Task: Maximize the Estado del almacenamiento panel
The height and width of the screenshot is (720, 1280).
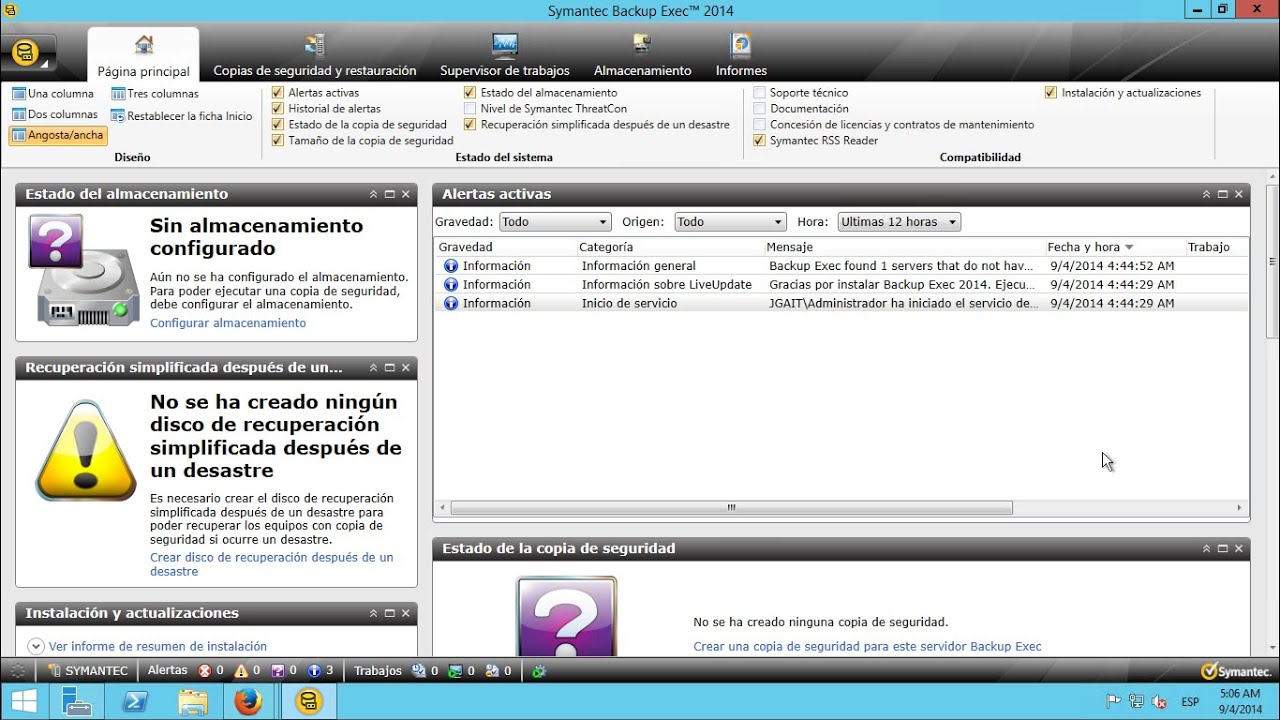Action: click(390, 194)
